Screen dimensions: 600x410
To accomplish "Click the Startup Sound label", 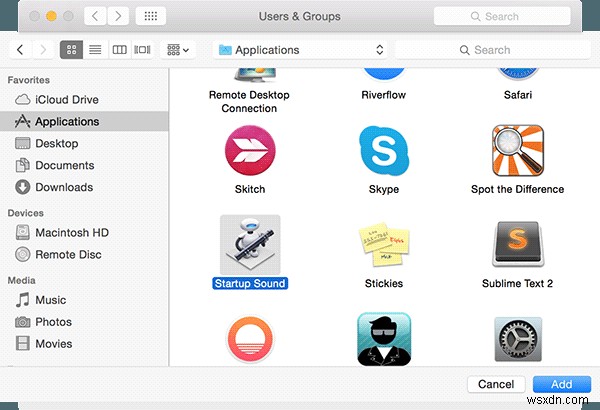I will [x=250, y=283].
